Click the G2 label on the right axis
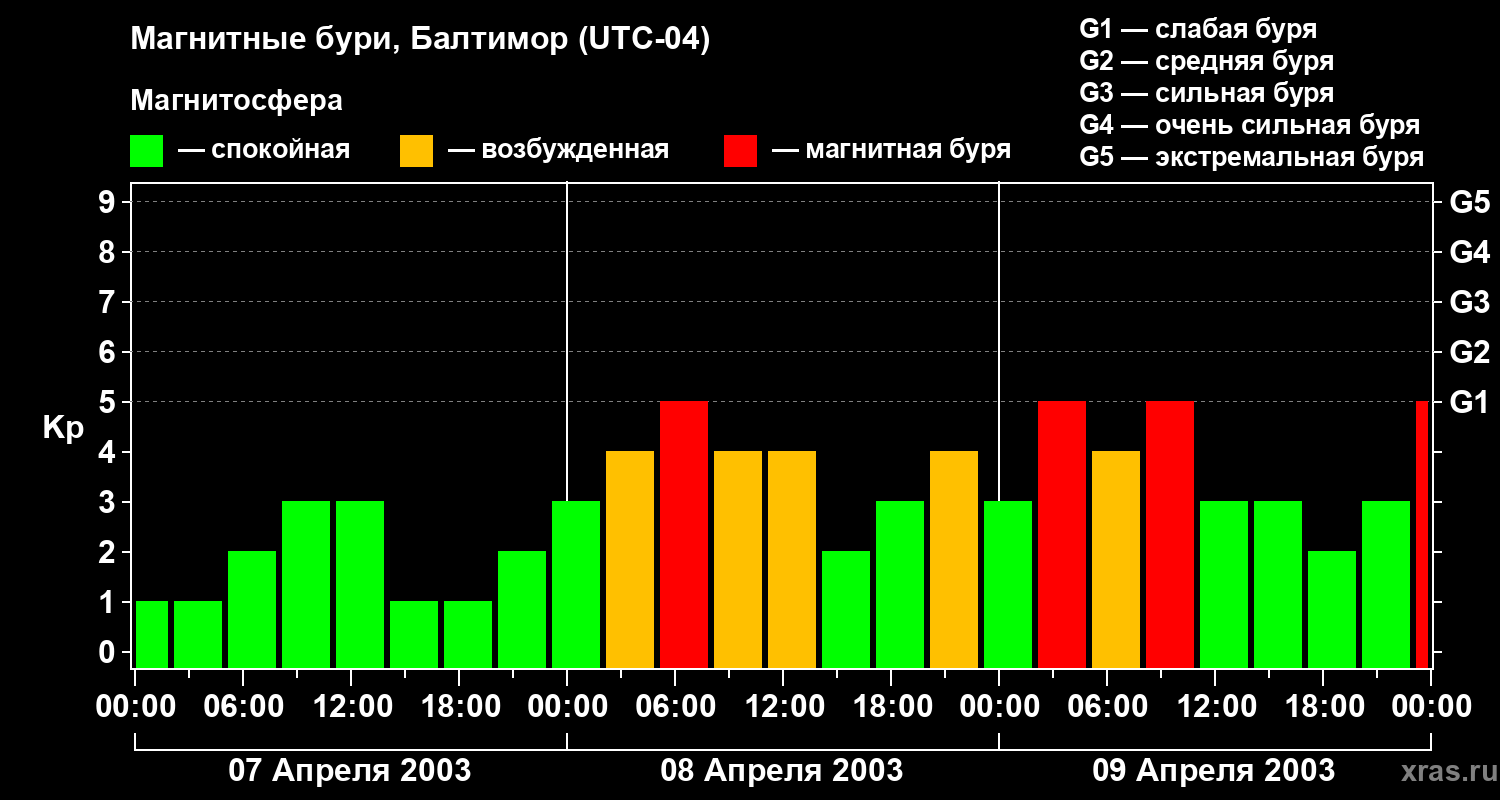Viewport: 1500px width, 800px height. pos(1470,352)
